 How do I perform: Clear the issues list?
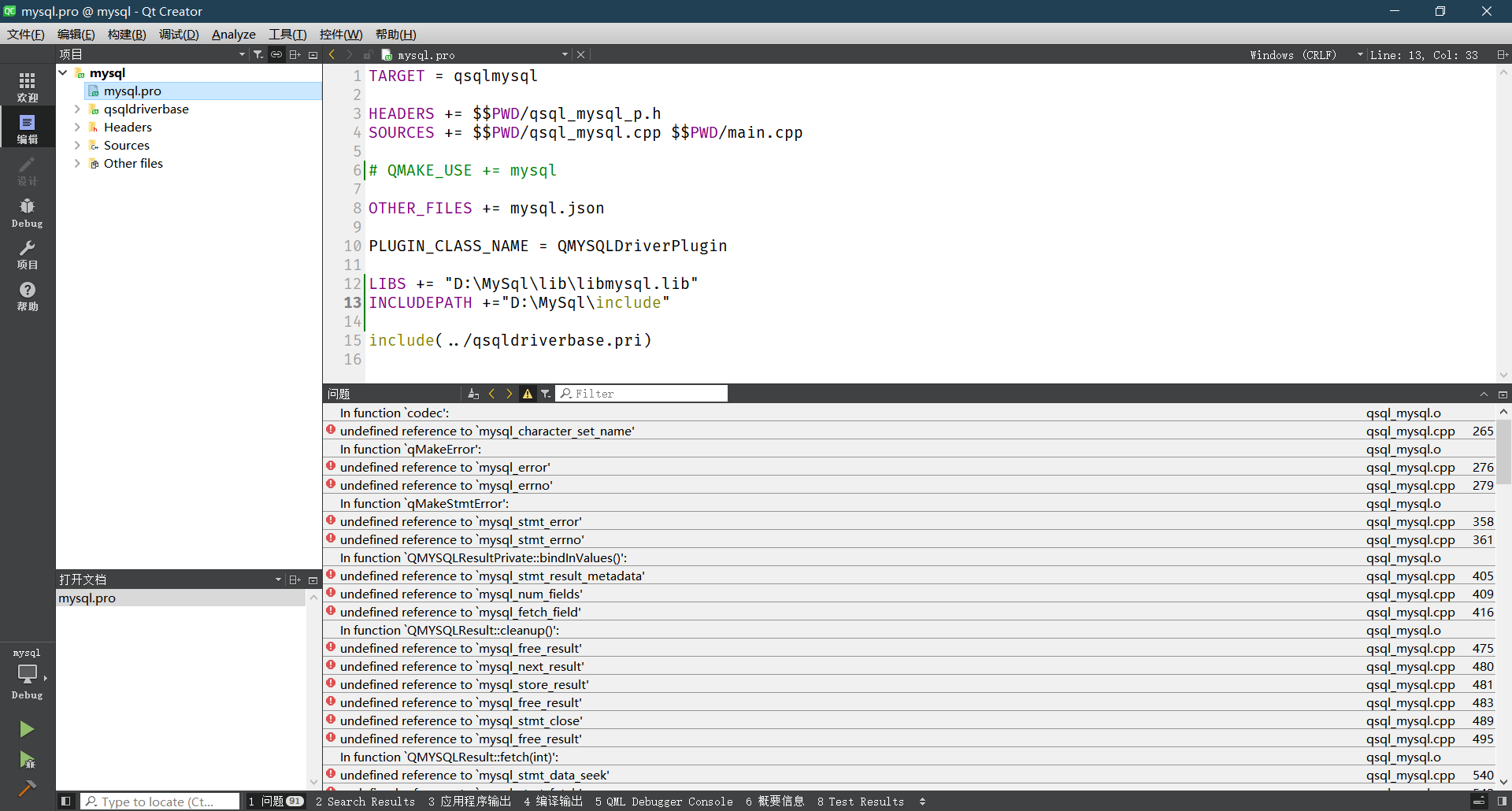tap(473, 394)
